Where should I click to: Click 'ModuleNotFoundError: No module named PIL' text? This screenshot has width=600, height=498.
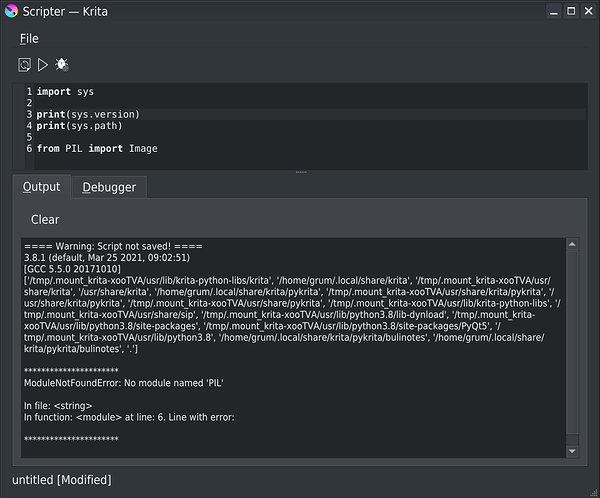click(124, 383)
